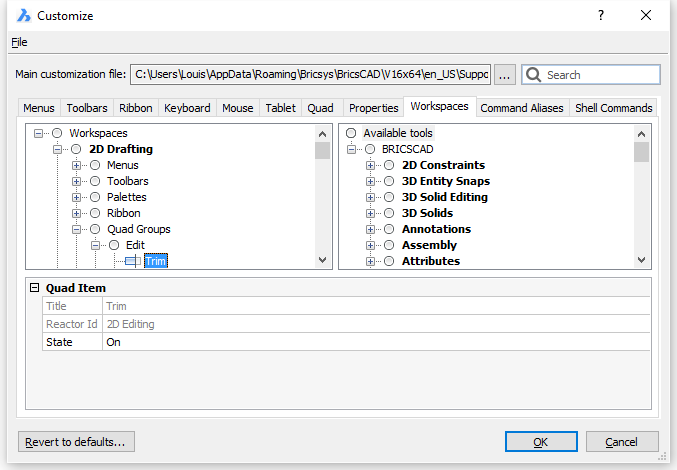Viewport: 677px width, 470px height.
Task: Expand the Annotations tool group
Action: [x=370, y=229]
